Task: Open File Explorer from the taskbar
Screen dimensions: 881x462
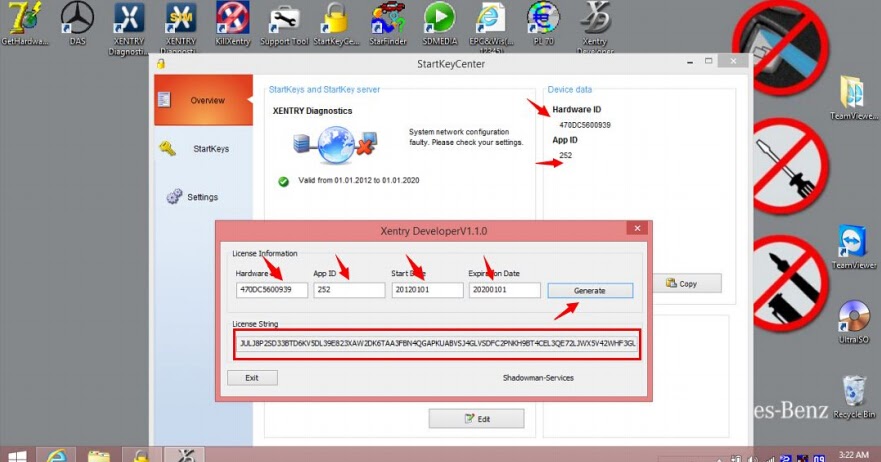Action: pyautogui.click(x=99, y=455)
